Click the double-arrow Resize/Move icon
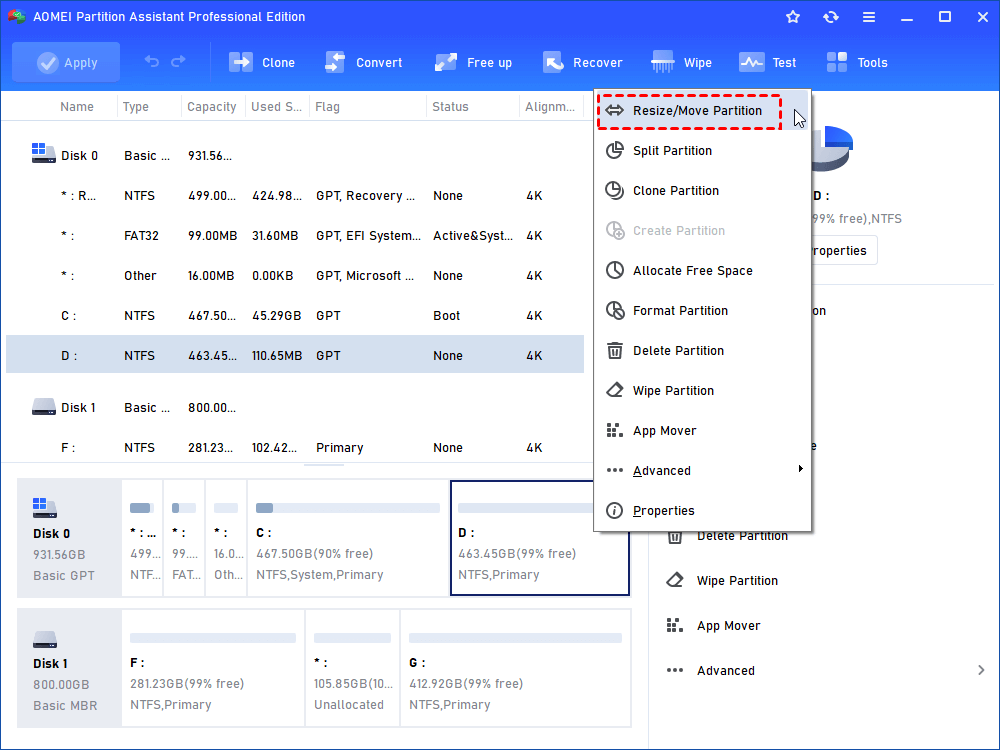Image resolution: width=1000 pixels, height=750 pixels. [x=615, y=111]
